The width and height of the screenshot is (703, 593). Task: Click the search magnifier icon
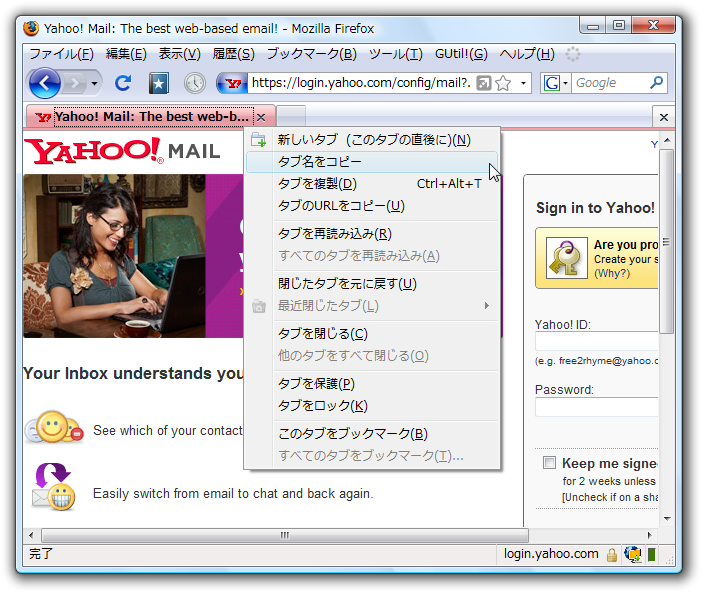coord(656,83)
